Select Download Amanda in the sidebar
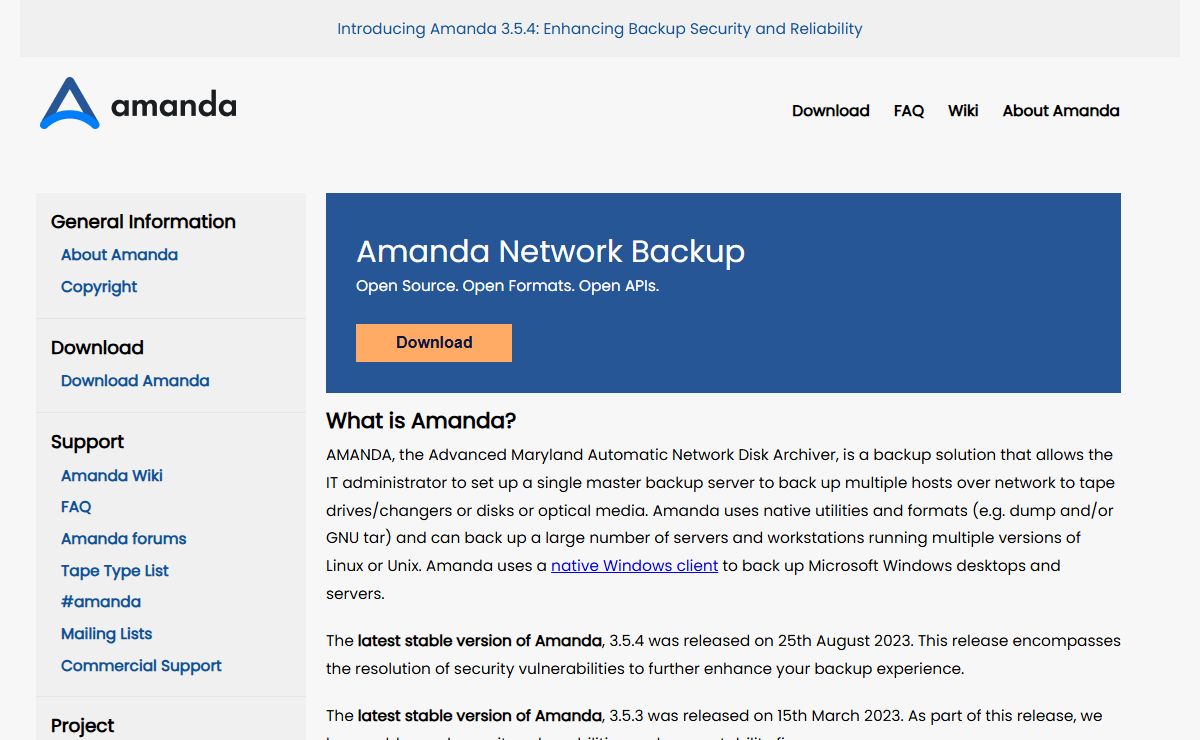The image size is (1200, 740). [135, 381]
